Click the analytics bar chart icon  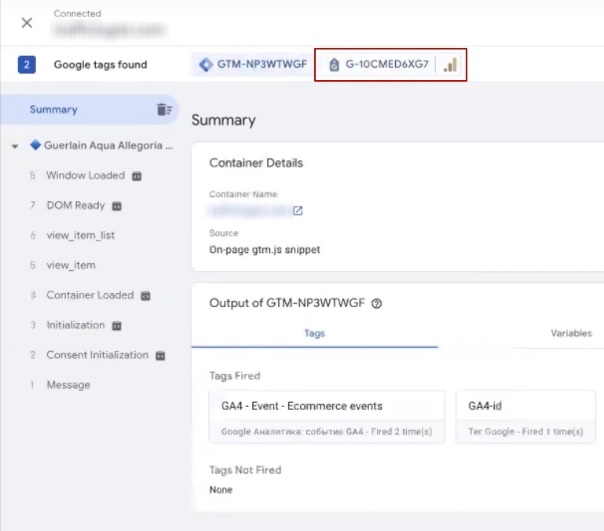coord(450,65)
